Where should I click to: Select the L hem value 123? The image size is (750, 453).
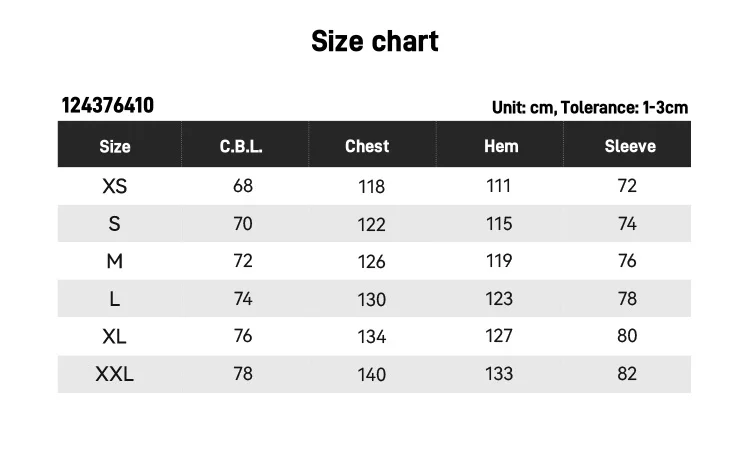pos(499,299)
